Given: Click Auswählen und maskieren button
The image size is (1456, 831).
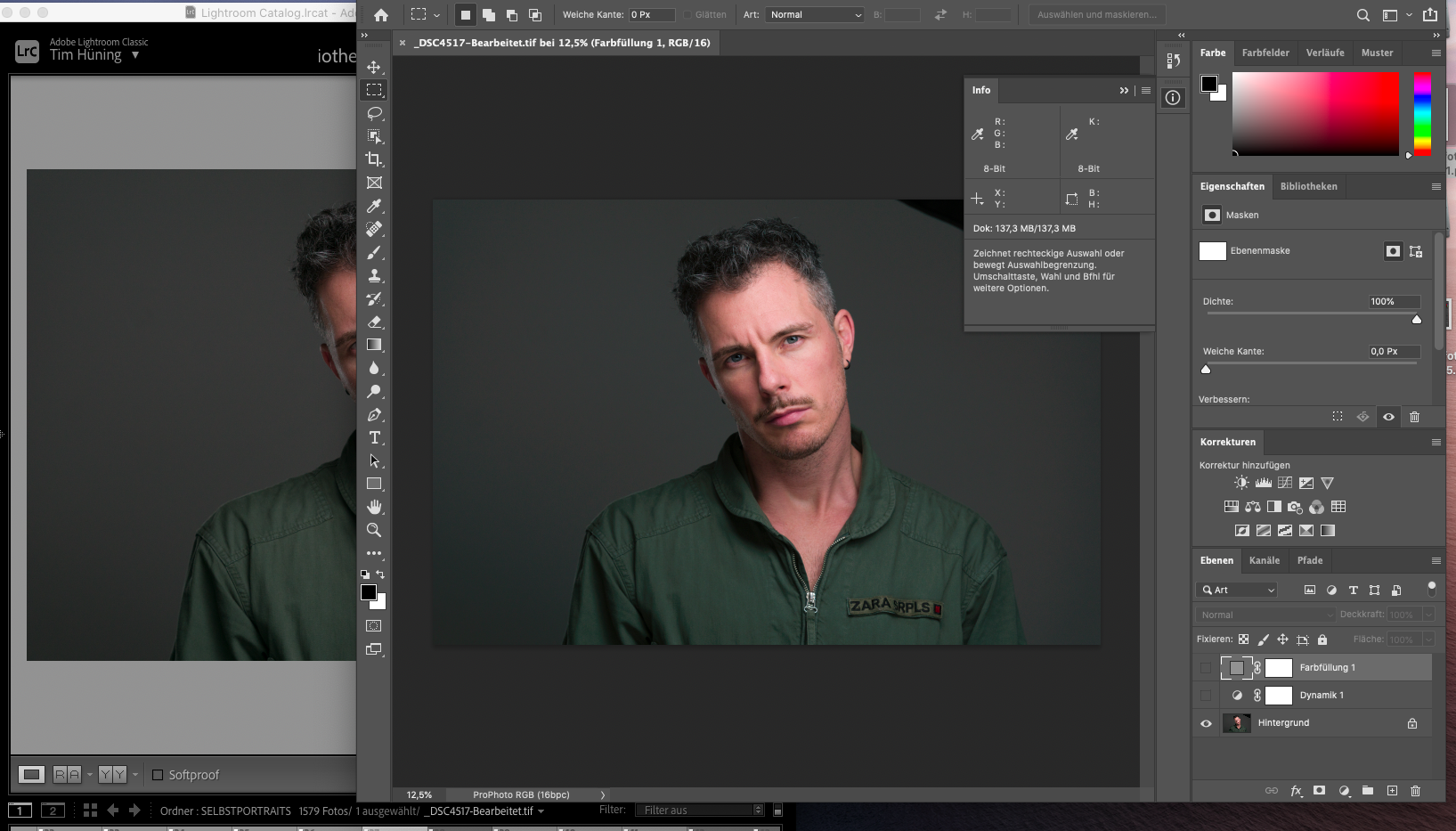Looking at the screenshot, I should coord(1096,14).
